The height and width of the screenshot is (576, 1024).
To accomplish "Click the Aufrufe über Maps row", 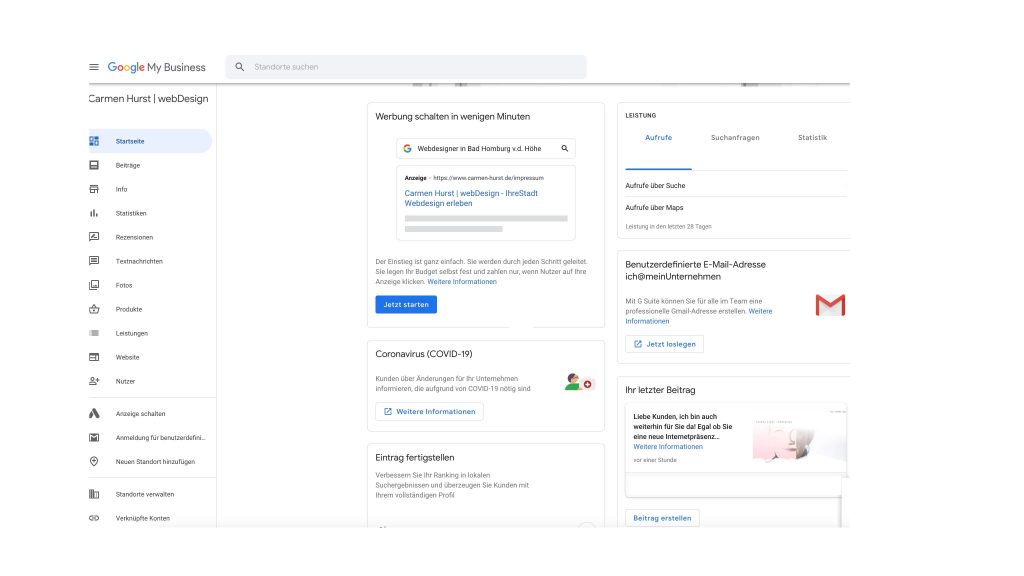I will [737, 208].
